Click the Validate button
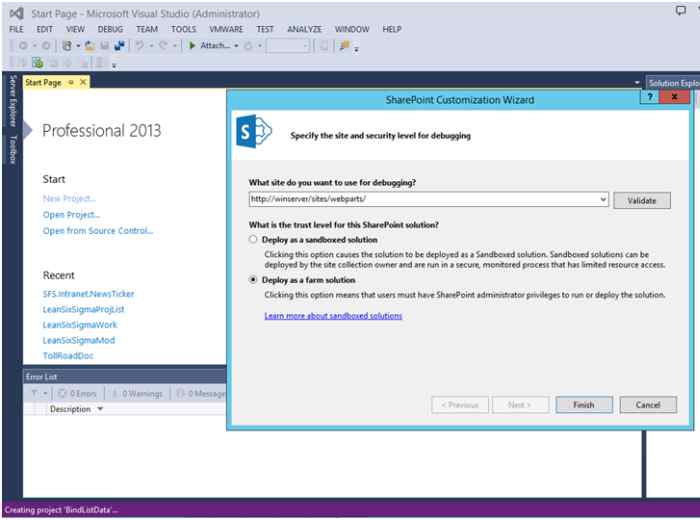The width and height of the screenshot is (700, 520). click(642, 200)
